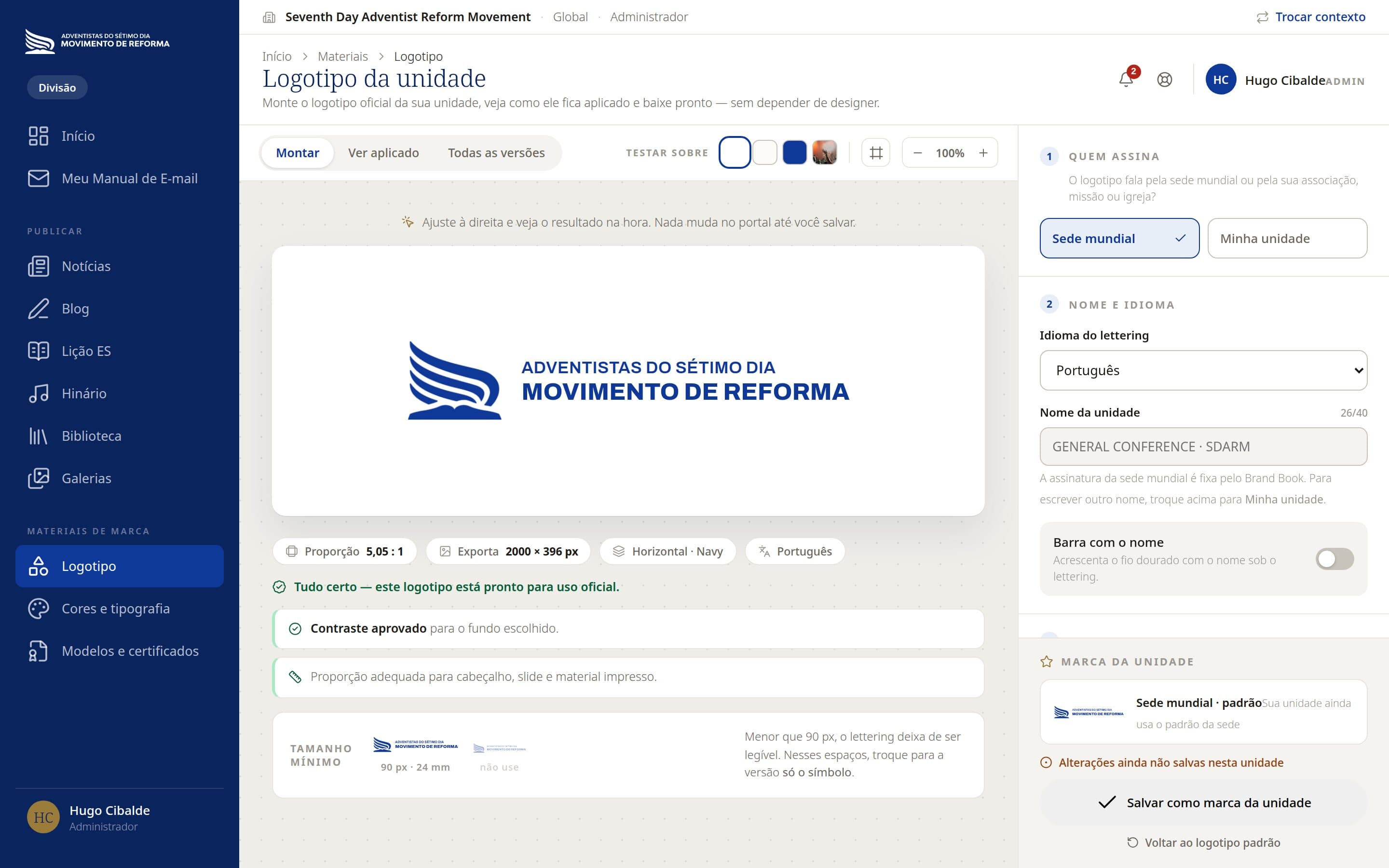This screenshot has height=868, width=1389.
Task: Test on the cream background swatch
Action: (764, 153)
